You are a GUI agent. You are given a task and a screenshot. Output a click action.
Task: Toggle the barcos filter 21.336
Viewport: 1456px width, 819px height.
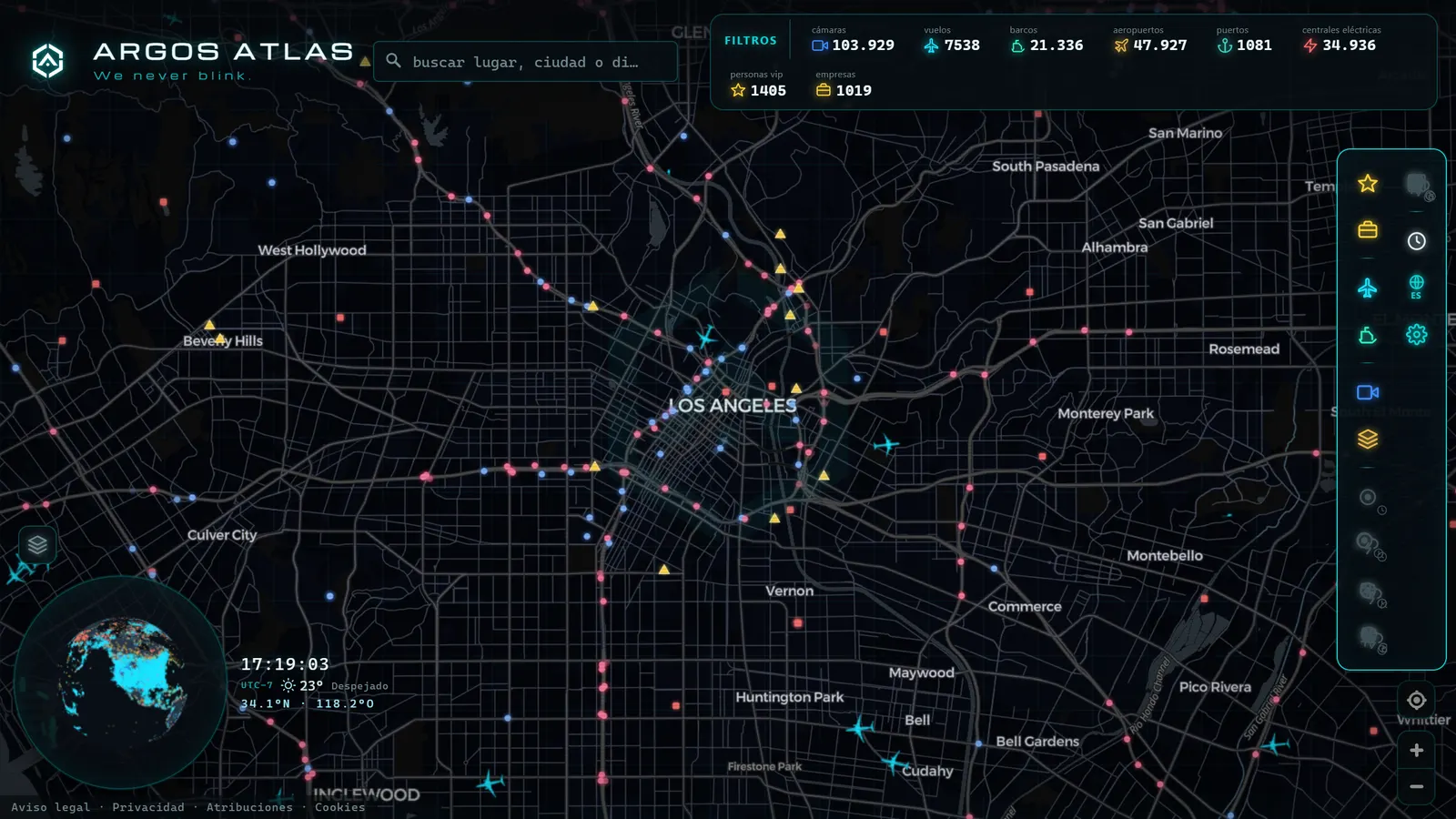[x=1046, y=39]
